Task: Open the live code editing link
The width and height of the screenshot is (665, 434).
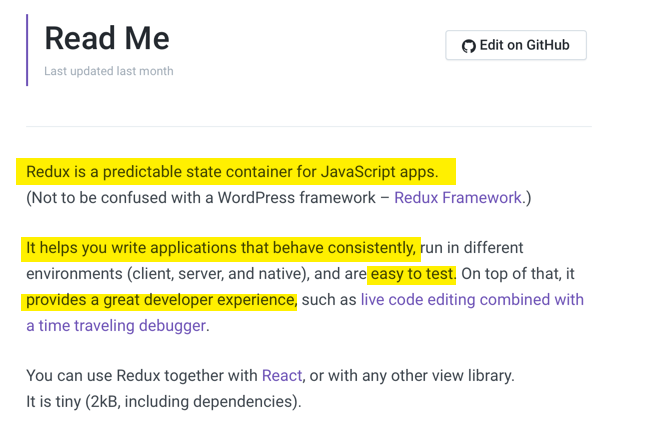Action: (472, 300)
